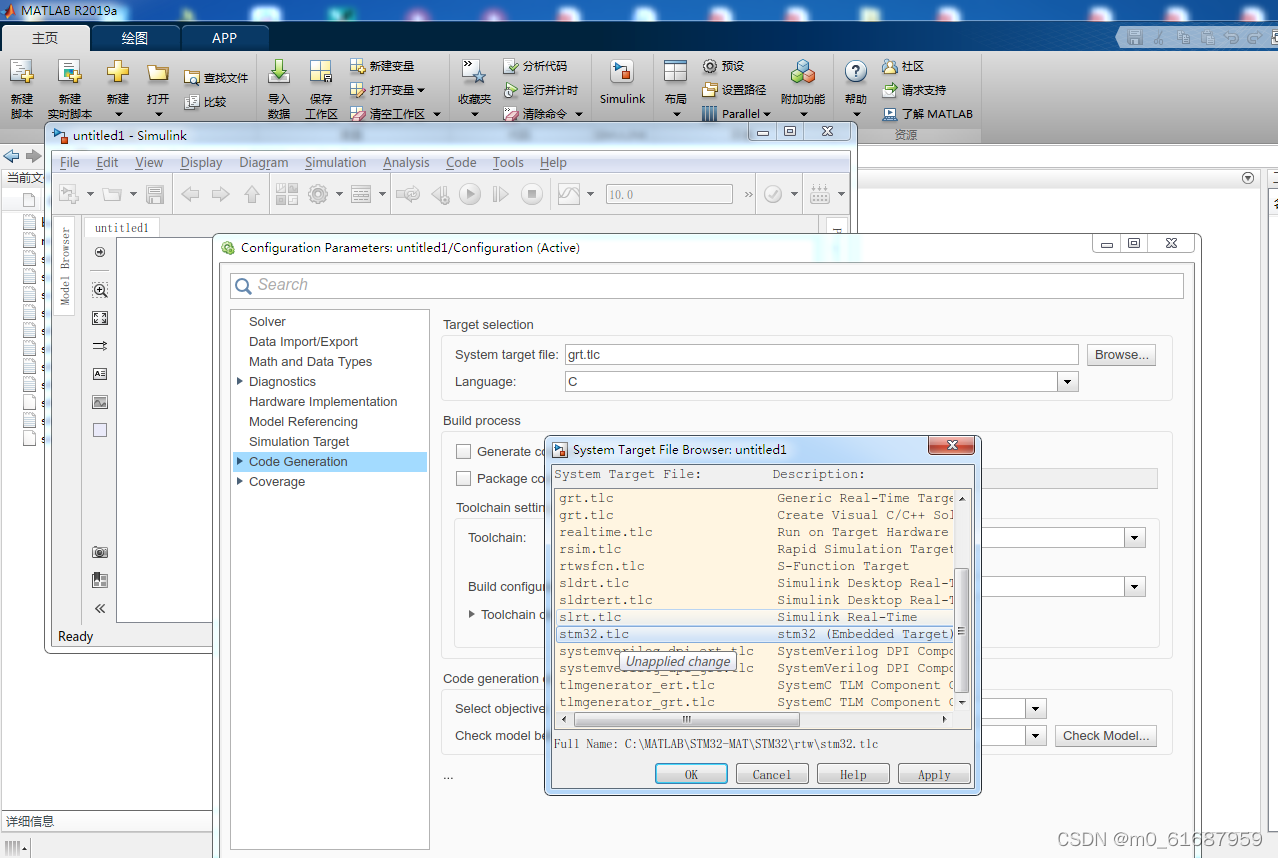Click the simulation stop time field 10.0

click(x=669, y=194)
